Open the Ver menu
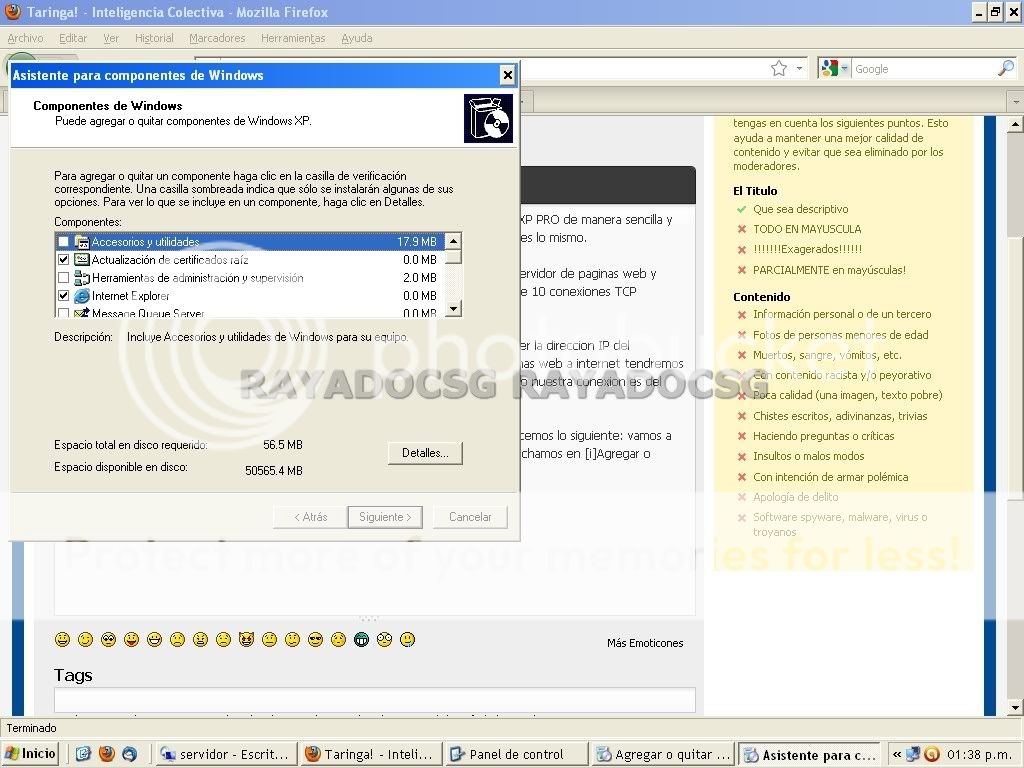The width and height of the screenshot is (1024, 768). pyautogui.click(x=110, y=38)
